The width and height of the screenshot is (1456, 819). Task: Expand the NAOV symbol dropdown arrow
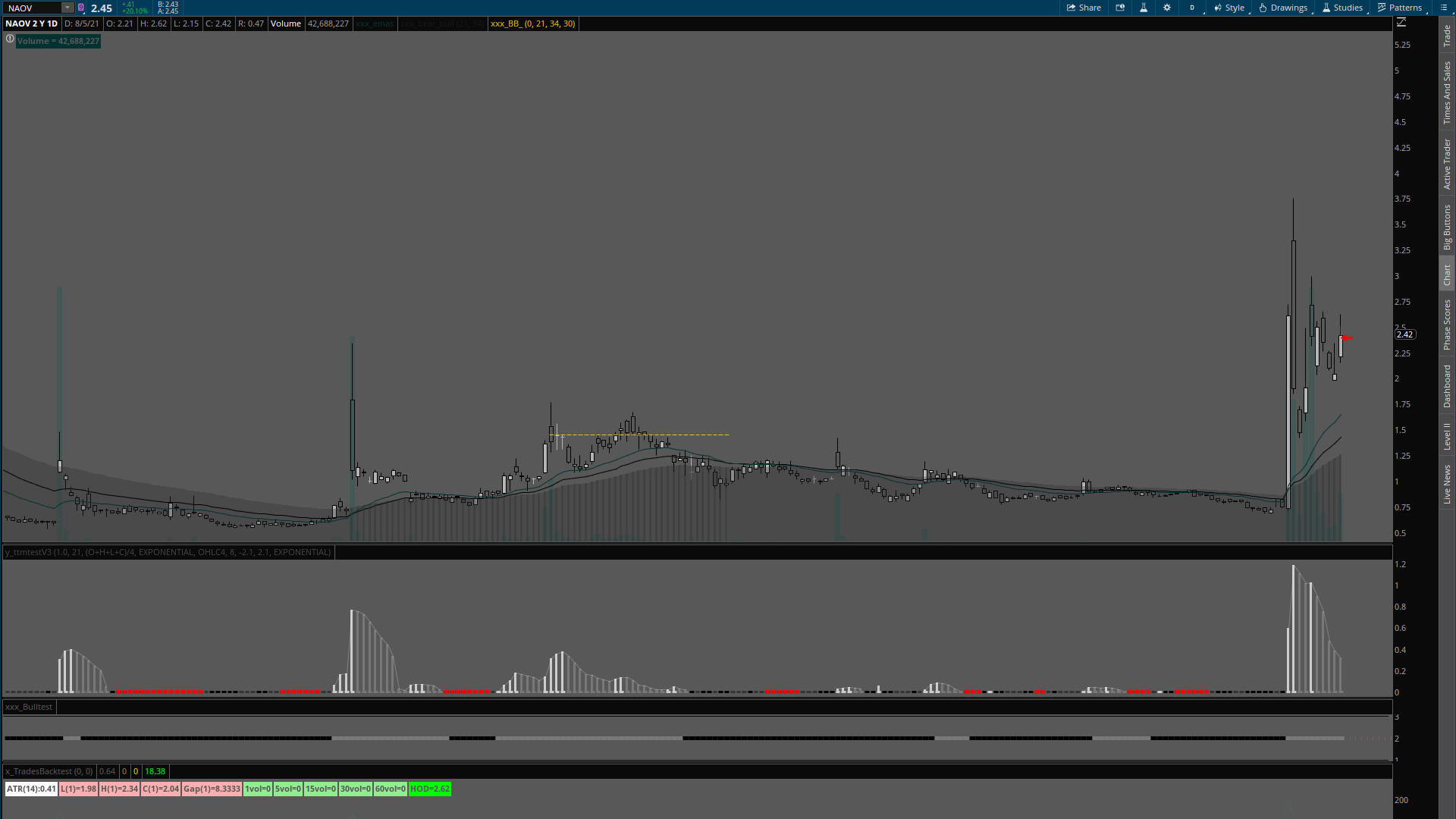[67, 8]
